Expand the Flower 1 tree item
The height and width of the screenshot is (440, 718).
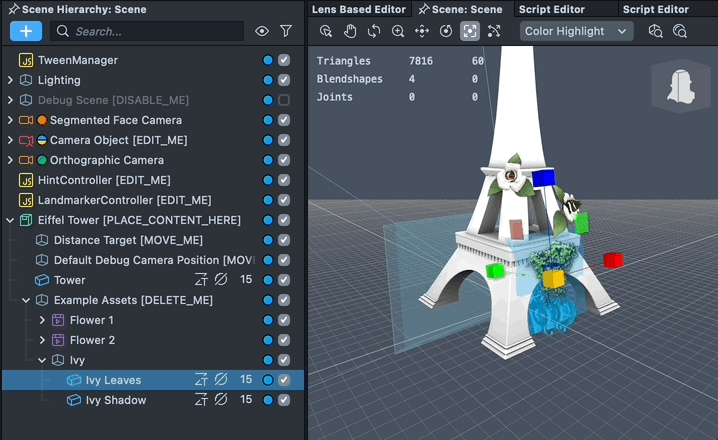pos(42,320)
